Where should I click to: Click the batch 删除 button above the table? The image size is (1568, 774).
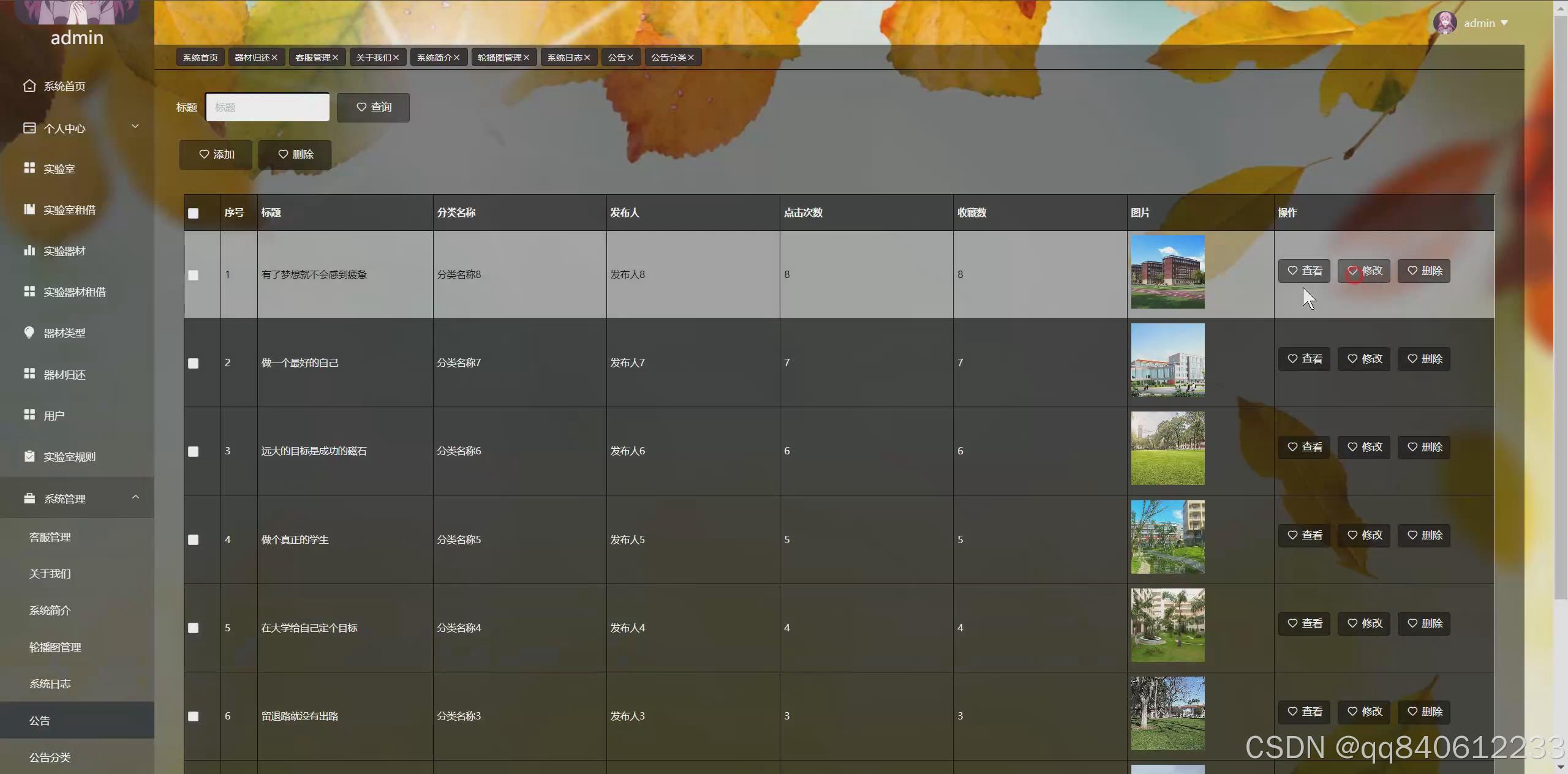click(x=295, y=154)
